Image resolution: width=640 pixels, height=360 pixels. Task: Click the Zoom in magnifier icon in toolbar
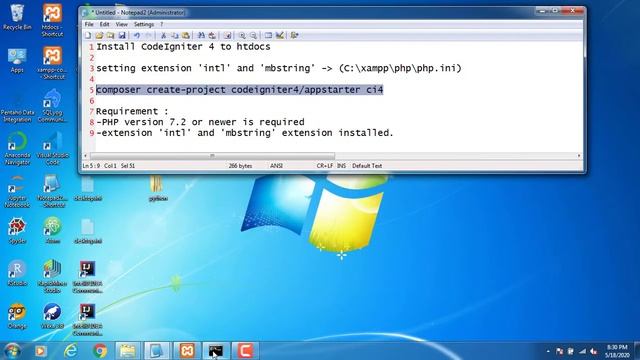click(x=242, y=36)
